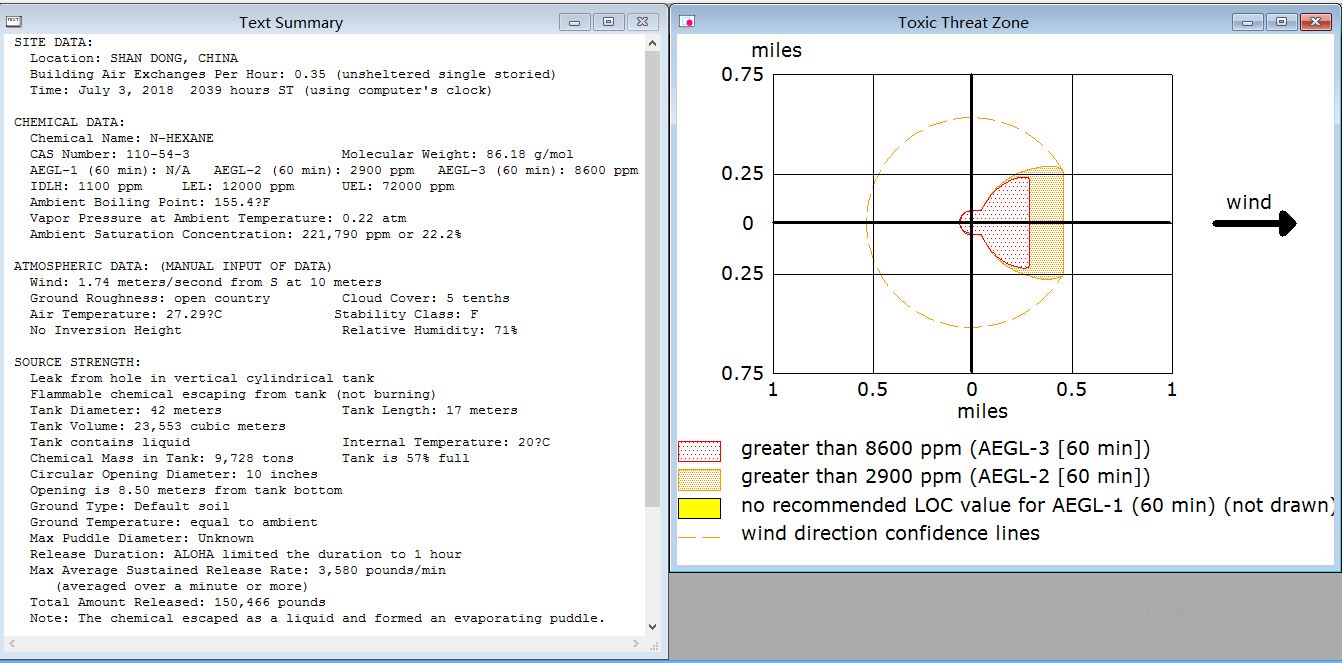Click the orange AEGL-2 legend swatch
Screen dimensions: 1342x663
tap(699, 478)
